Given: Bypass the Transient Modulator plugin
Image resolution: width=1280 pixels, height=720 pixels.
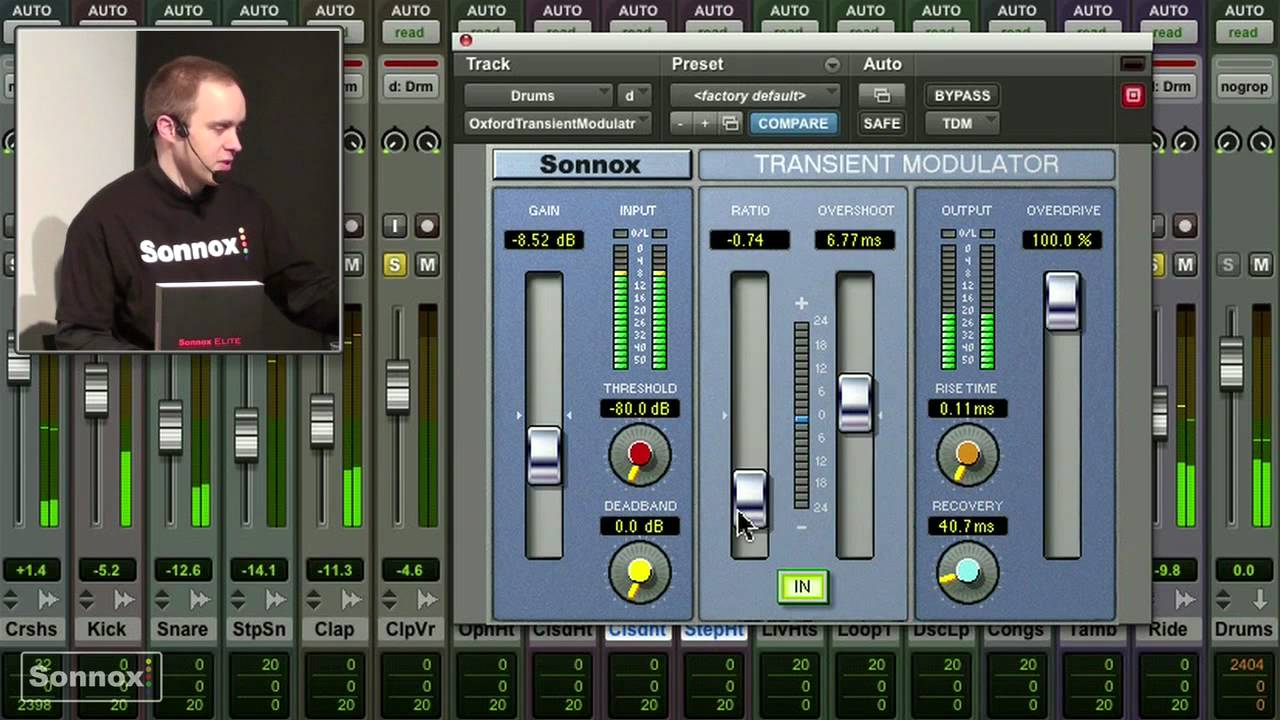Looking at the screenshot, I should pyautogui.click(x=962, y=96).
